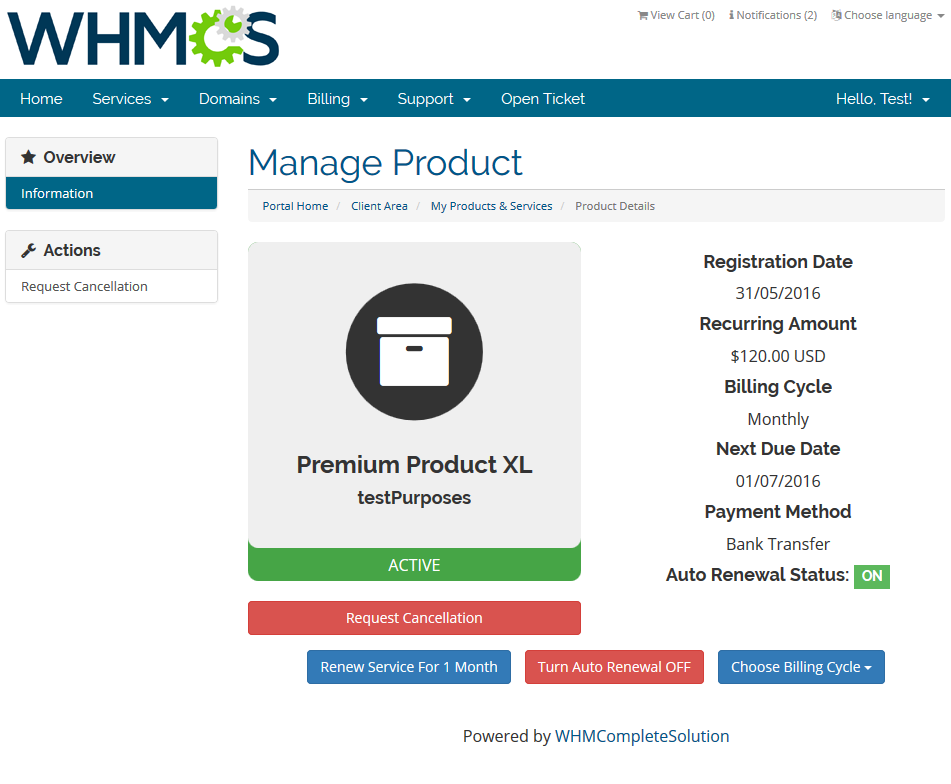The height and width of the screenshot is (784, 951).
Task: Open the WHMCompleteSolution link
Action: click(x=642, y=736)
